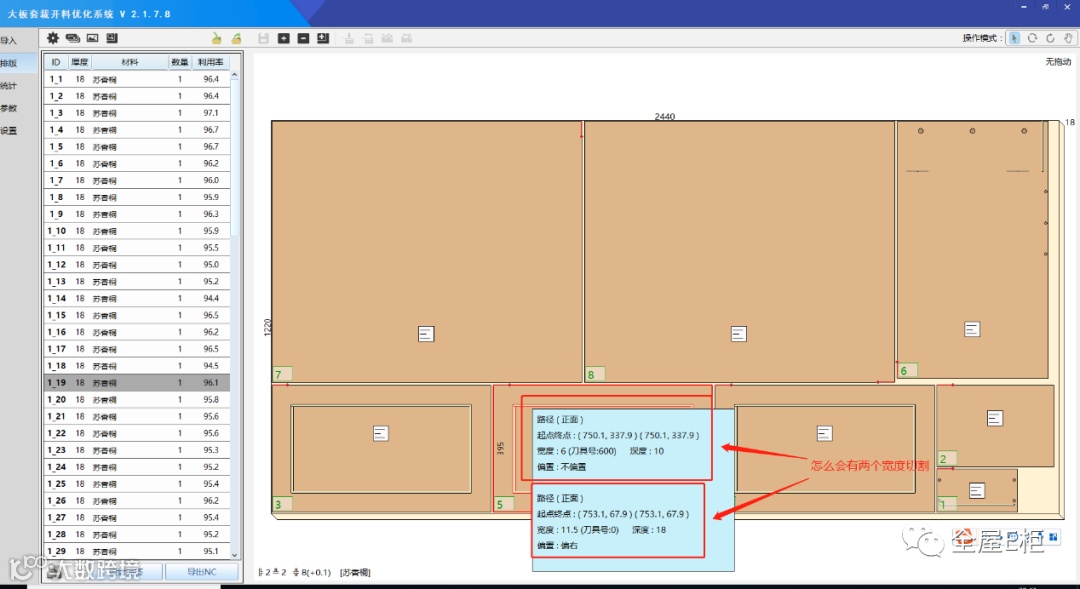Viewport: 1080px width, 589px height.
Task: Sort by 利用率 utilization column header
Action: [x=210, y=62]
